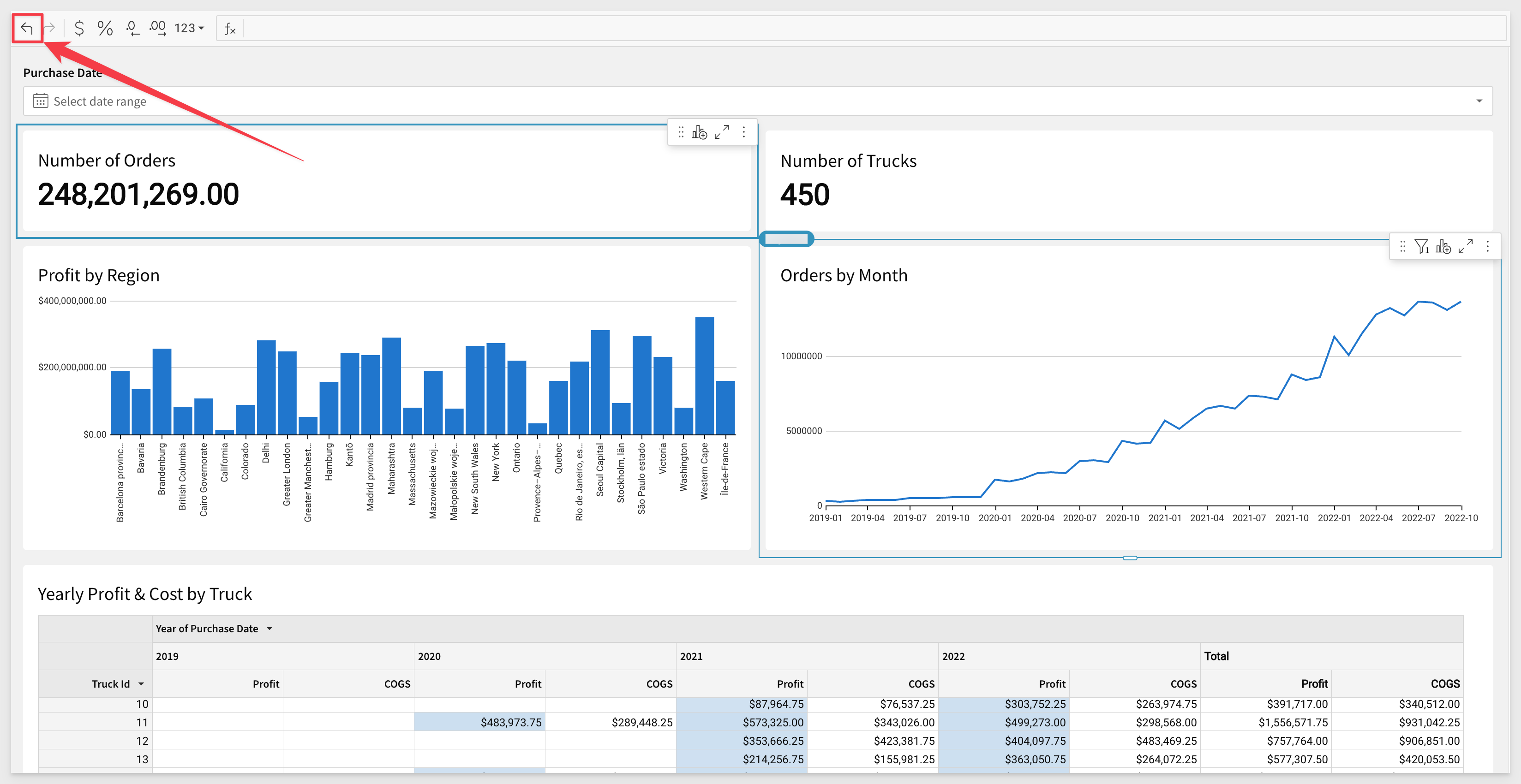Click into the formula bar field

tap(826, 28)
